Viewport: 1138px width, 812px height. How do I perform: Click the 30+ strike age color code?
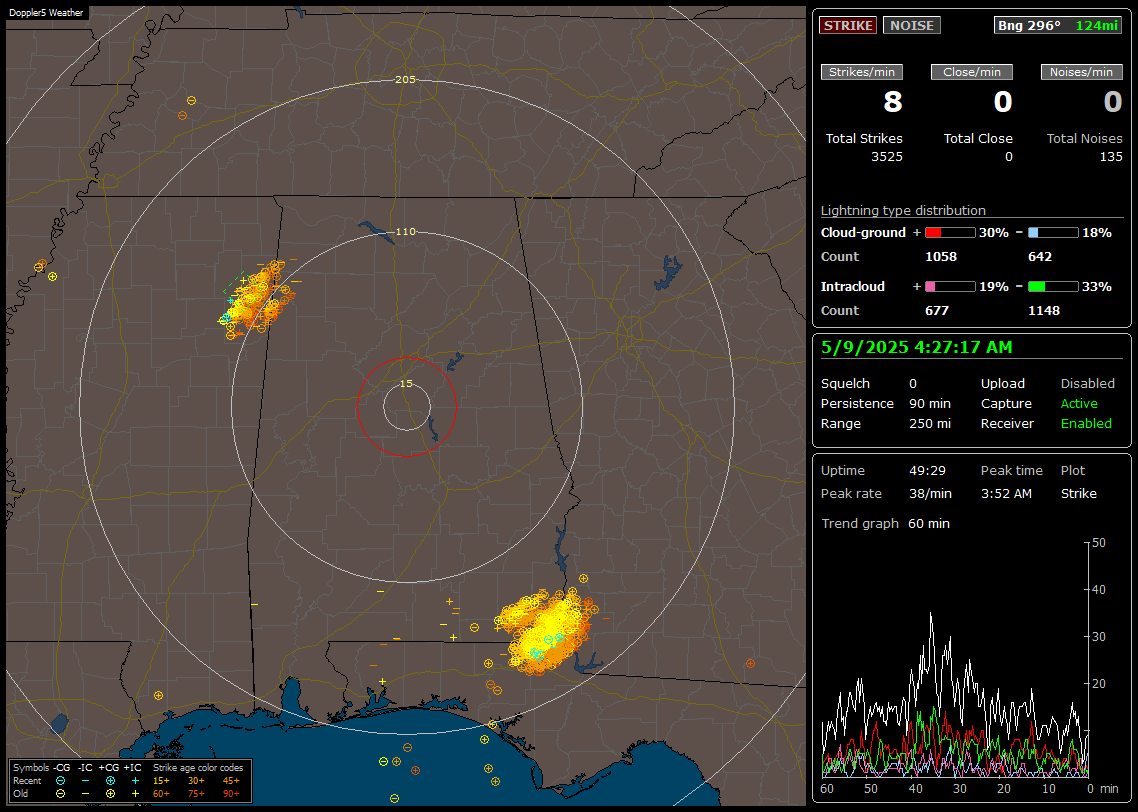(x=196, y=781)
